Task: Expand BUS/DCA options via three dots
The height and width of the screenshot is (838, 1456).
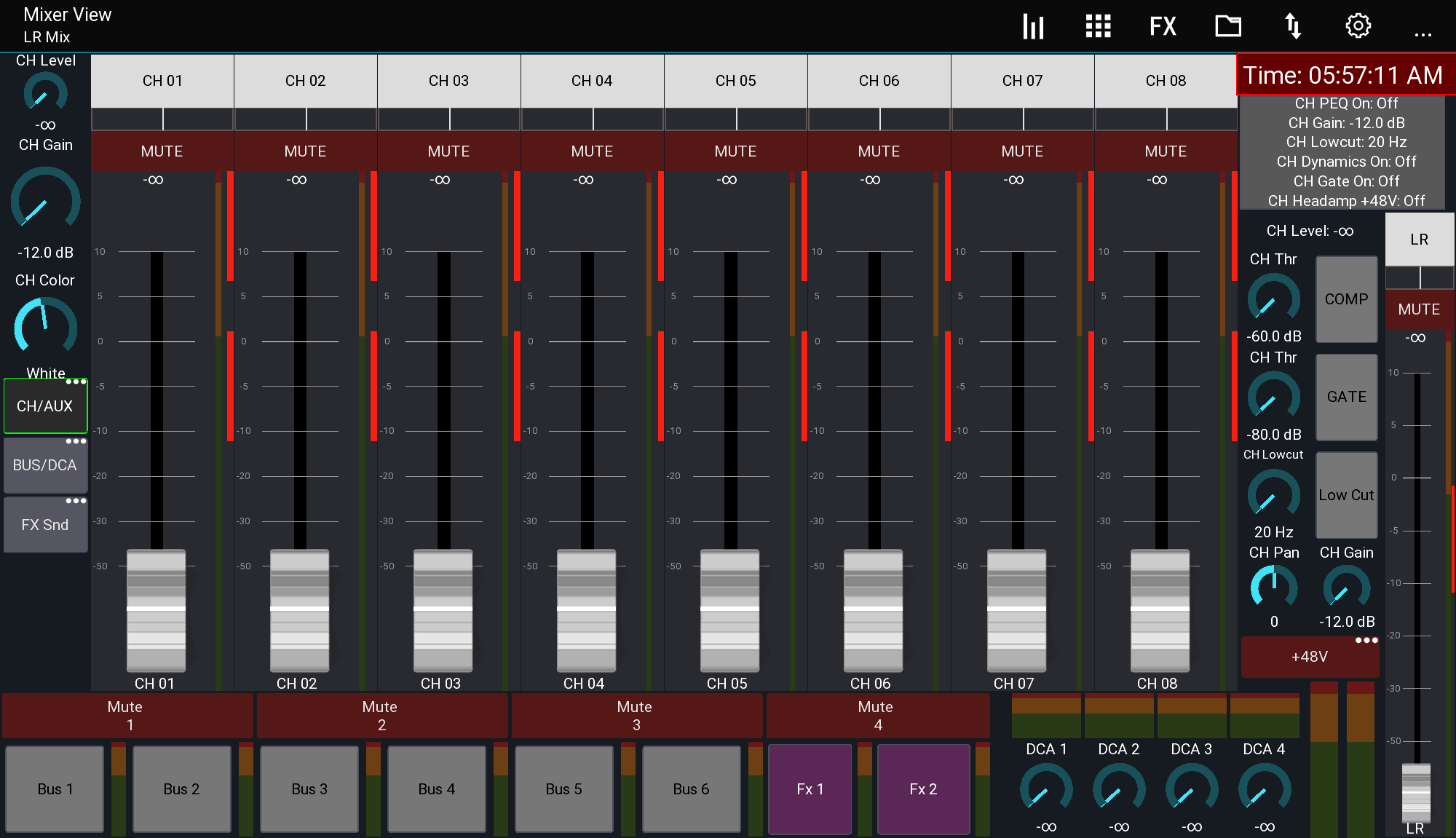Action: [x=75, y=440]
